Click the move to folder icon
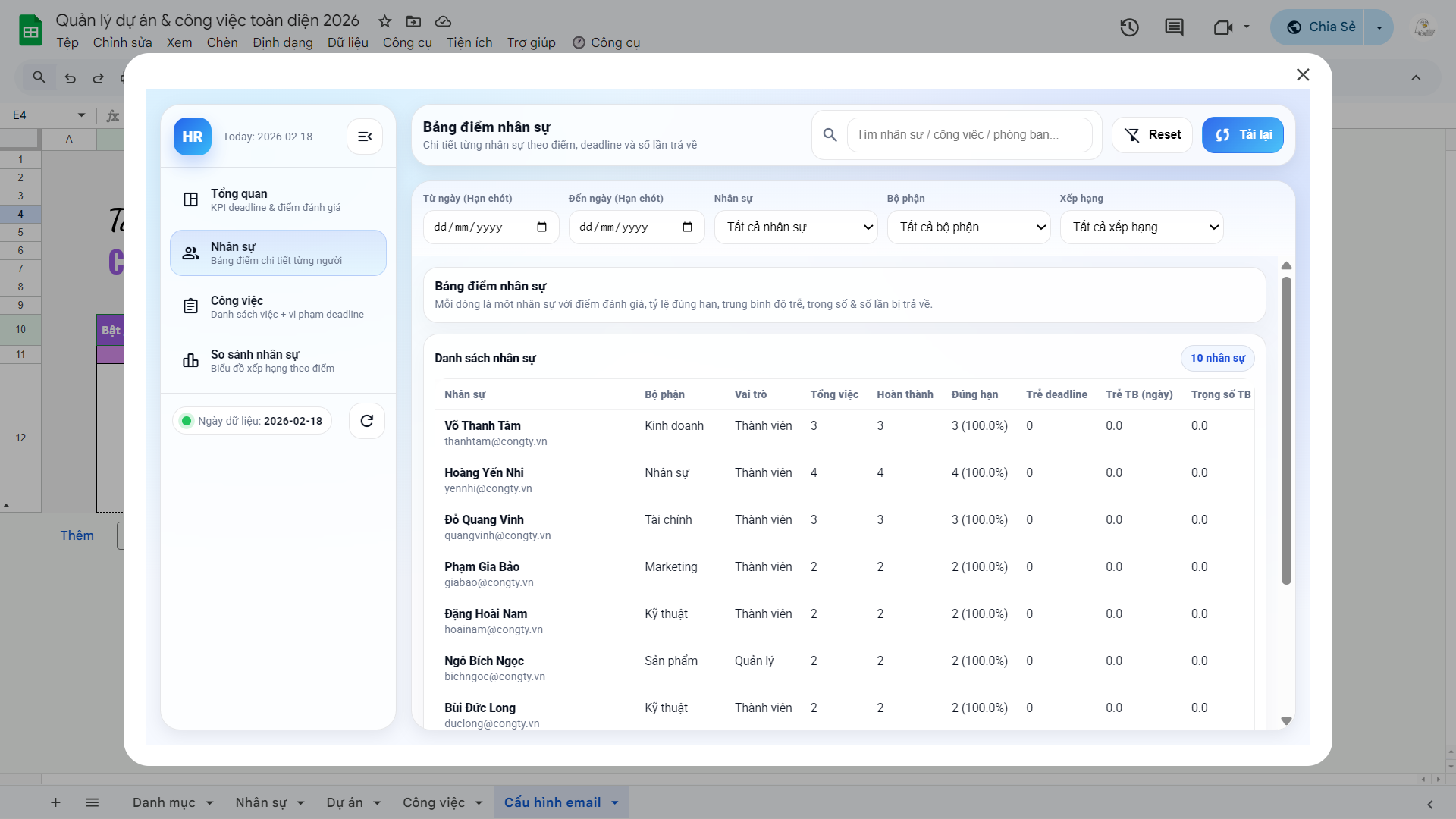Image resolution: width=1456 pixels, height=819 pixels. [413, 21]
